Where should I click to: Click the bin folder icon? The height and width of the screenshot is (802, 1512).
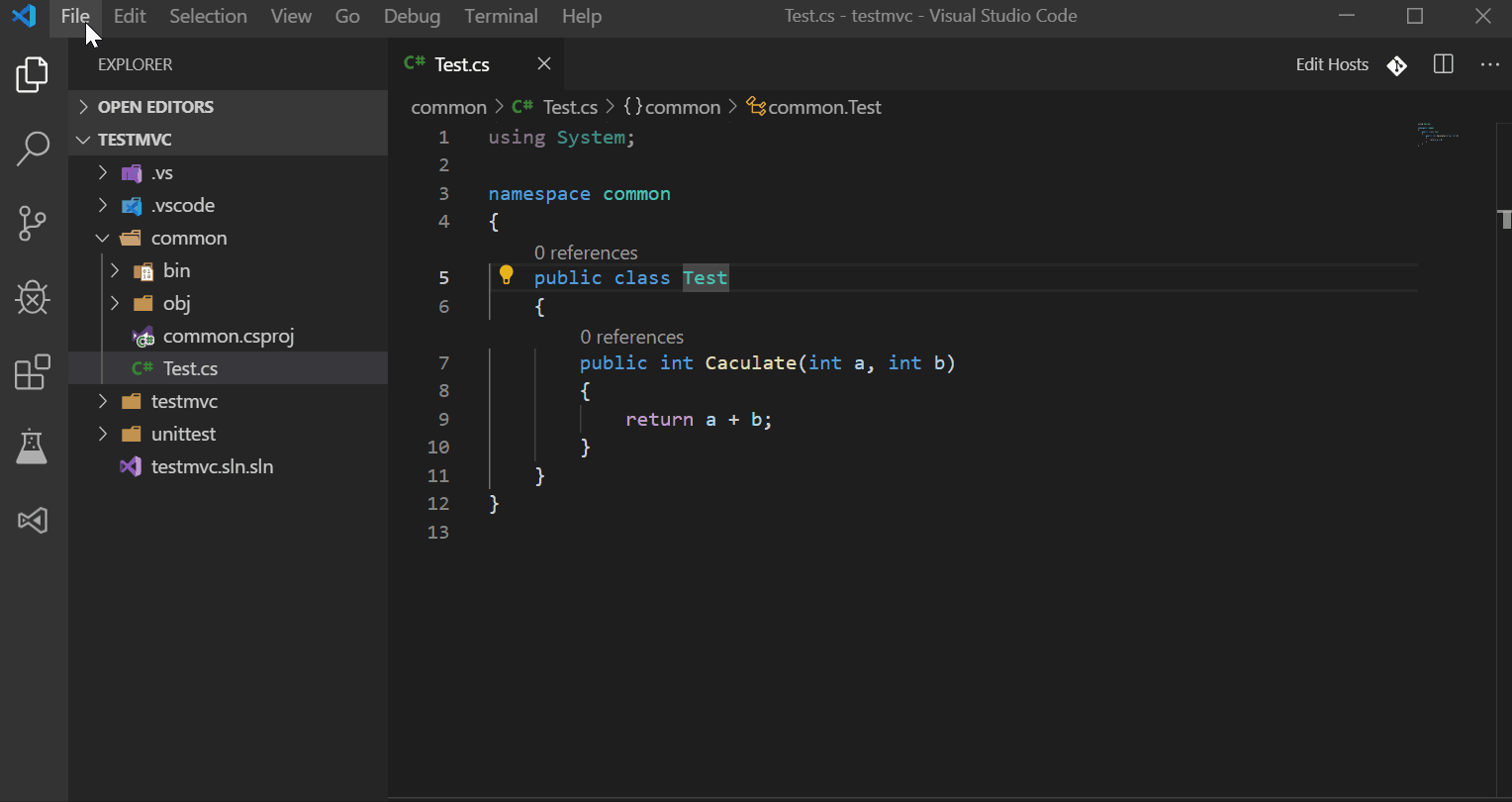tap(143, 271)
